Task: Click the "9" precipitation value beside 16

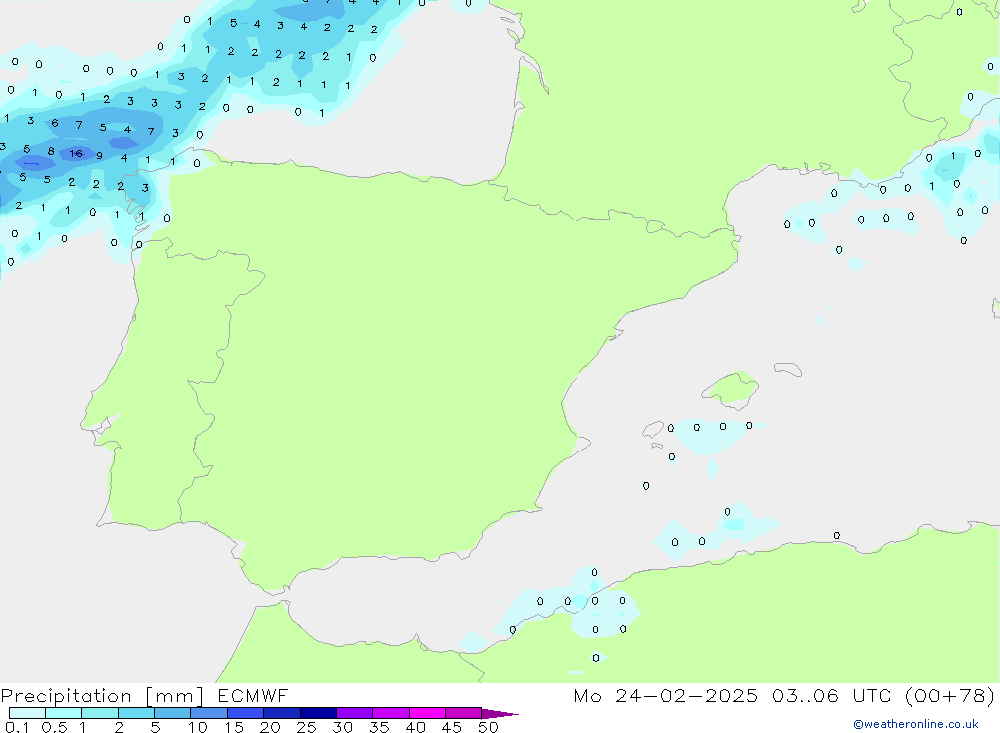Action: 99,155
